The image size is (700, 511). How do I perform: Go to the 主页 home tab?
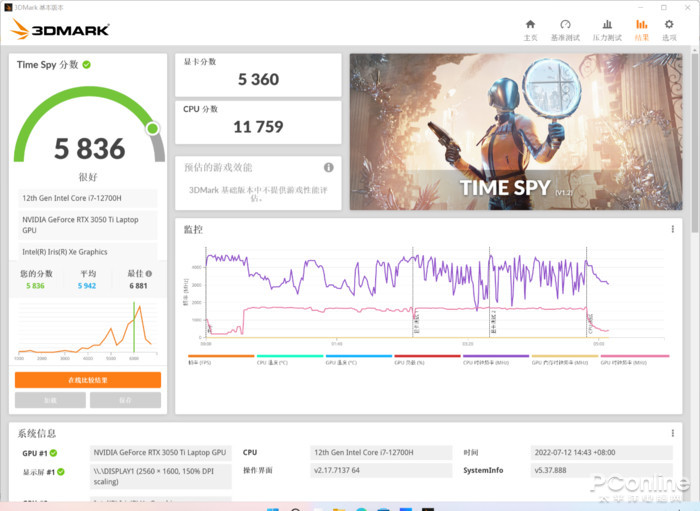[x=530, y=30]
